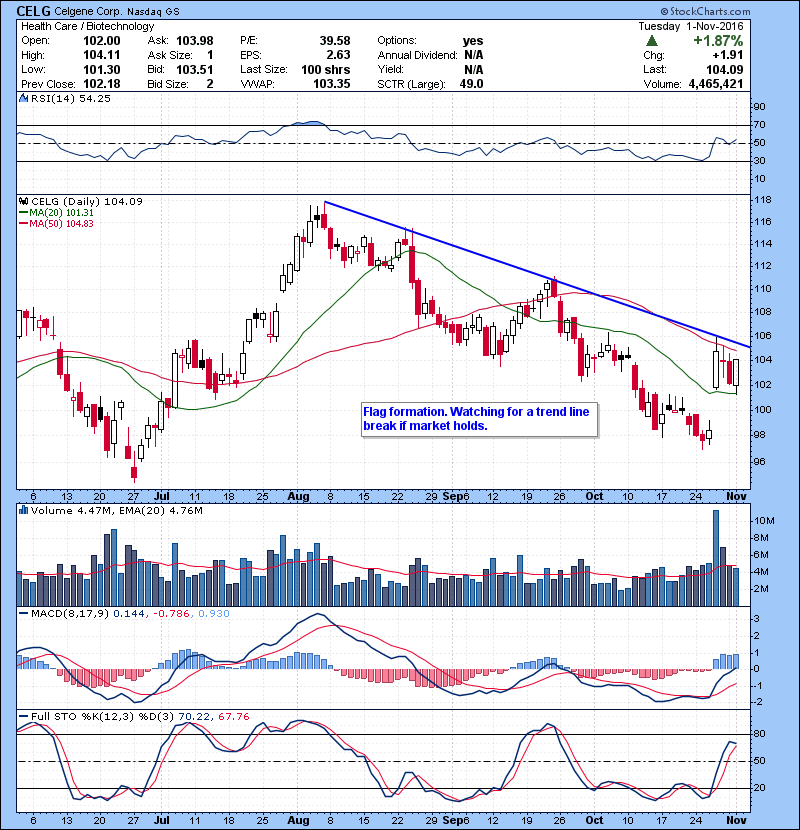Click the candlestick icon beside CELG (Daily)
The width and height of the screenshot is (800, 830).
pos(23,201)
